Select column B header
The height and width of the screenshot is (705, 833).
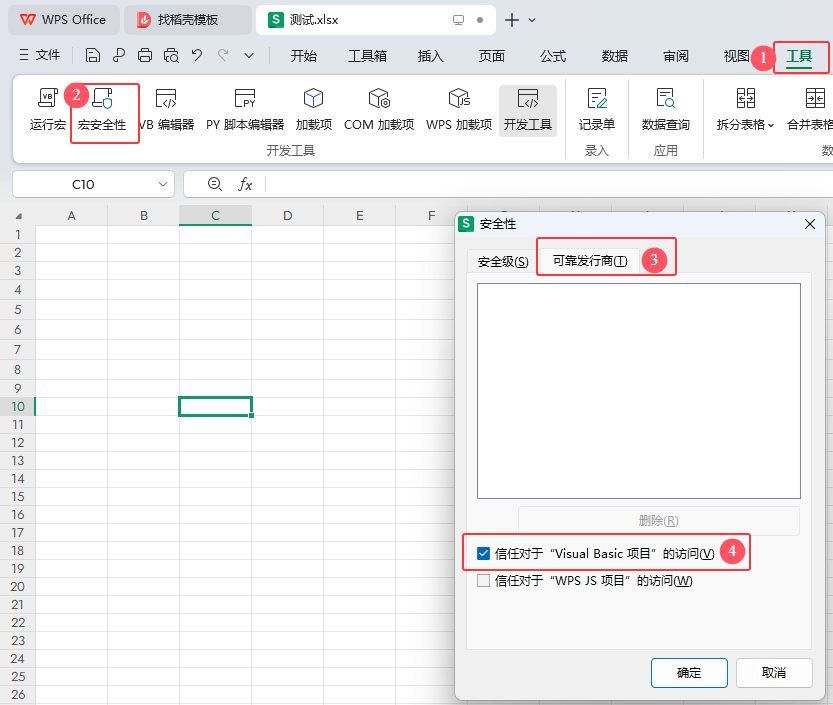coord(143,215)
